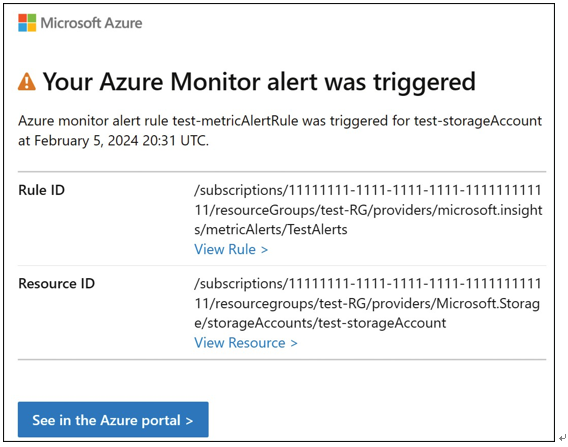
Task: Click the alert triggered headline text
Action: tap(259, 82)
